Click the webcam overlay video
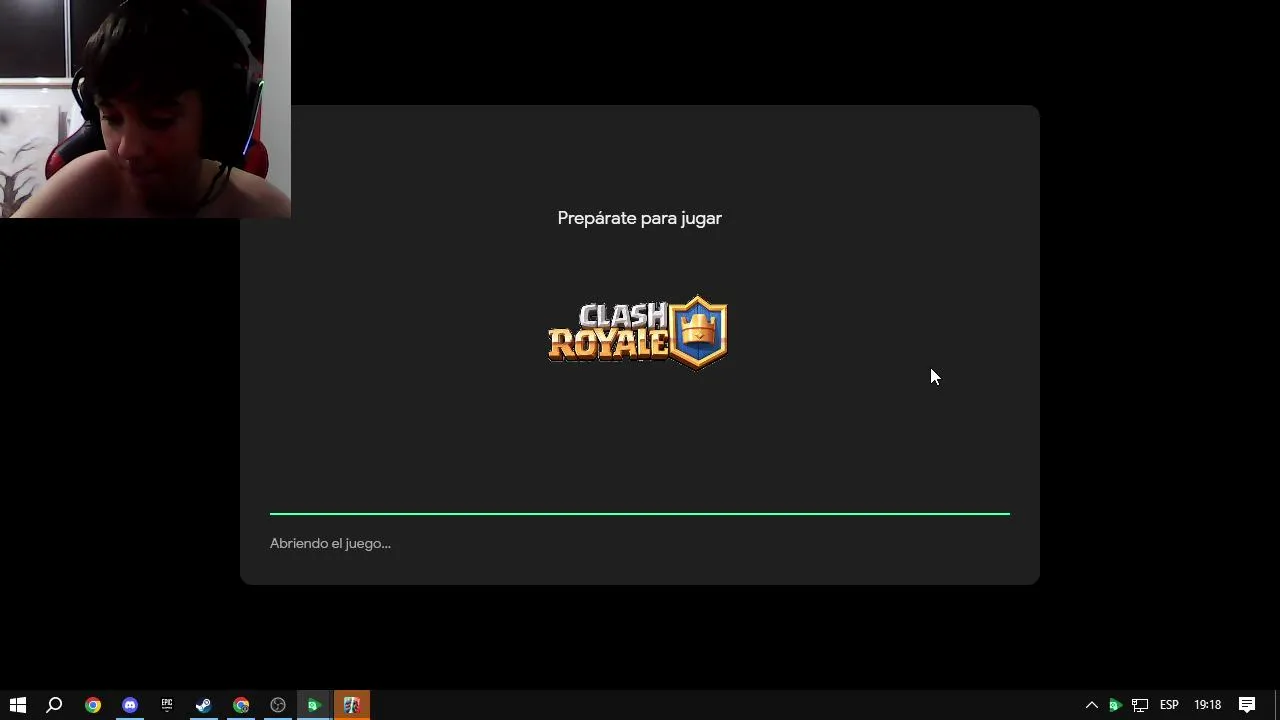This screenshot has width=1280, height=720. 145,109
